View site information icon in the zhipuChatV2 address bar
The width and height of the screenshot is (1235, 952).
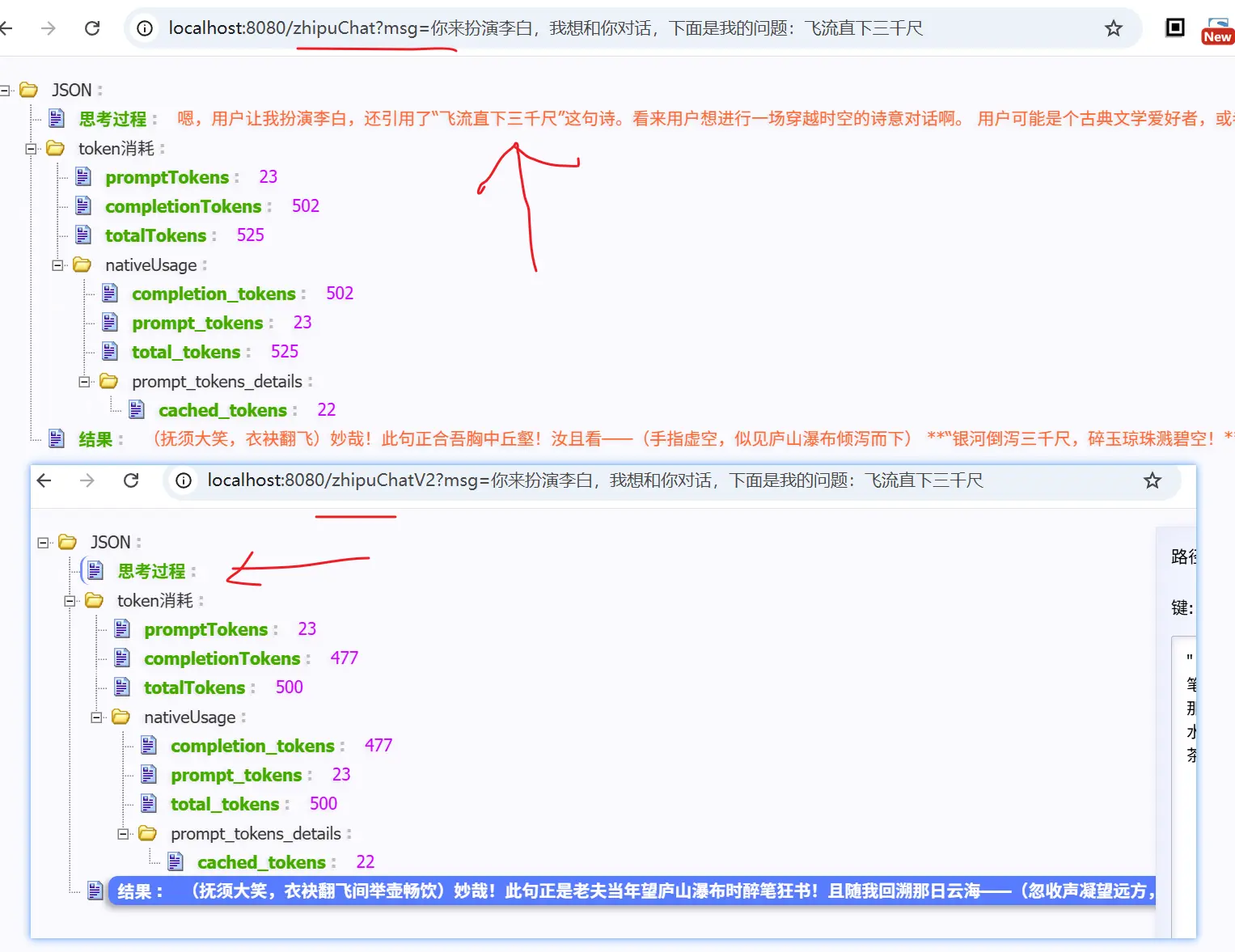184,480
